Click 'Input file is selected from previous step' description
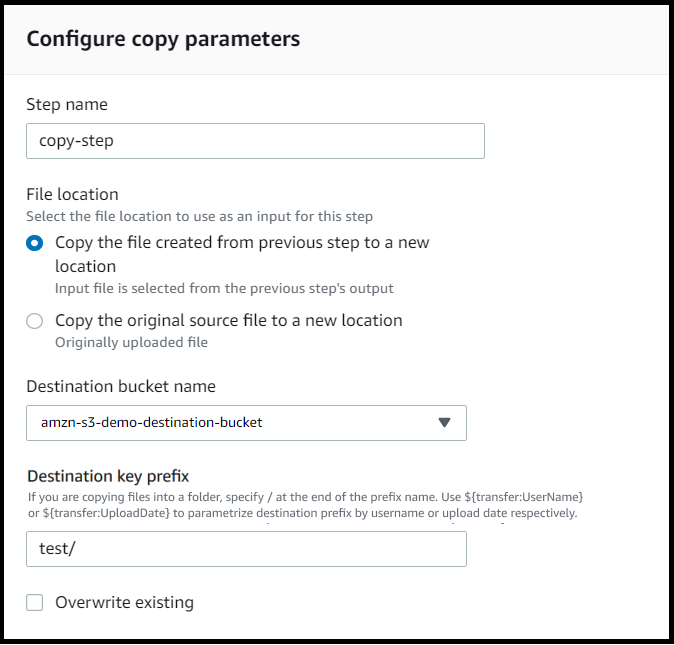Image resolution: width=674 pixels, height=645 pixels. pos(224,288)
